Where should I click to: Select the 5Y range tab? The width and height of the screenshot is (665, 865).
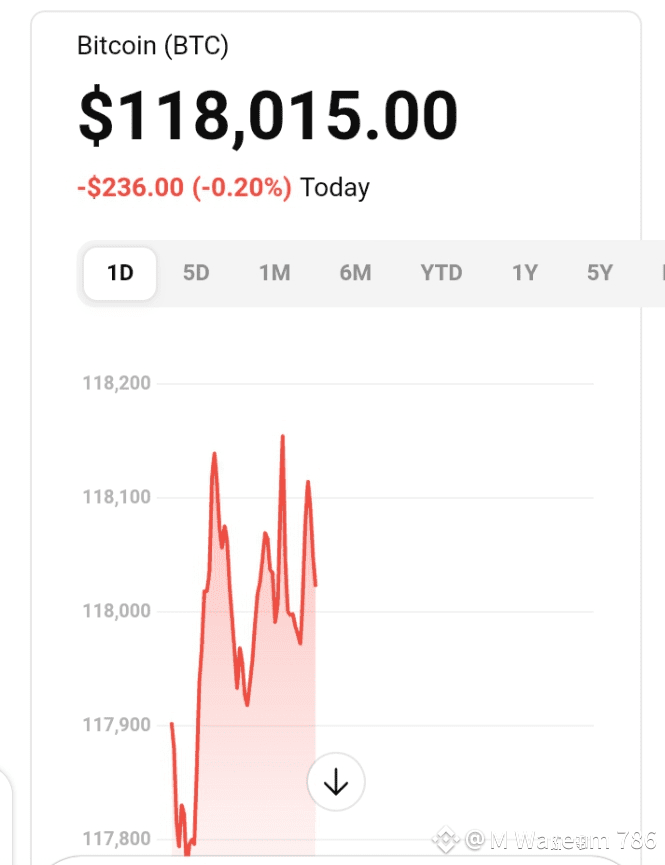tap(599, 273)
